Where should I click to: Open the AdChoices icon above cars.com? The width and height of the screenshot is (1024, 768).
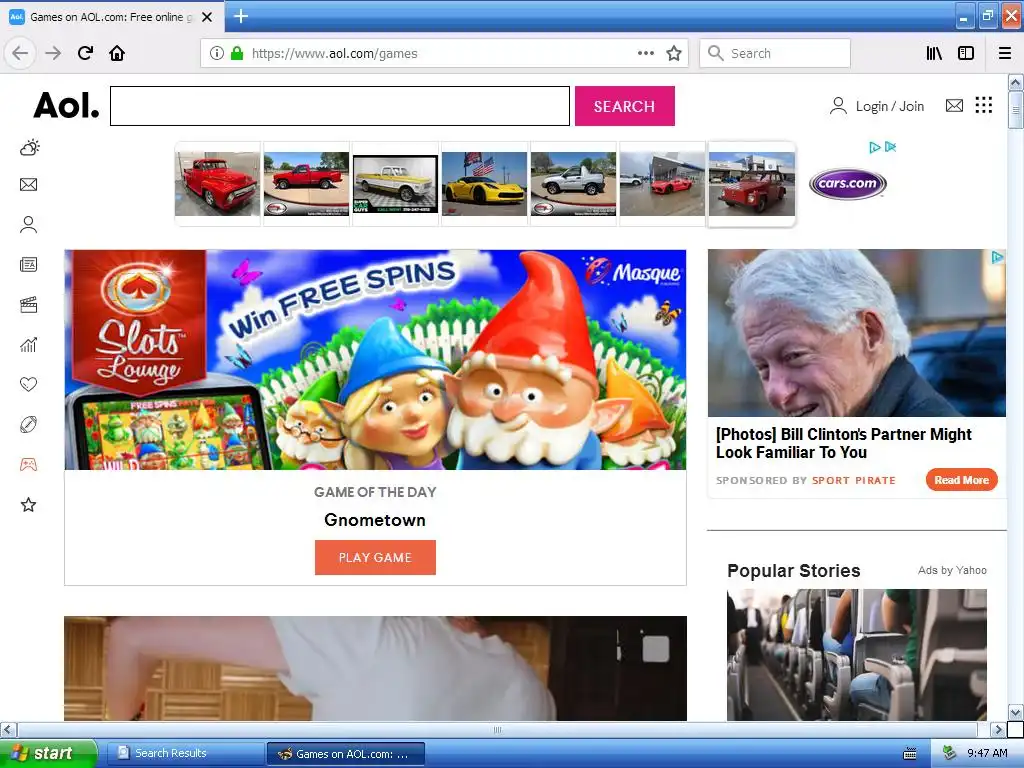point(875,147)
